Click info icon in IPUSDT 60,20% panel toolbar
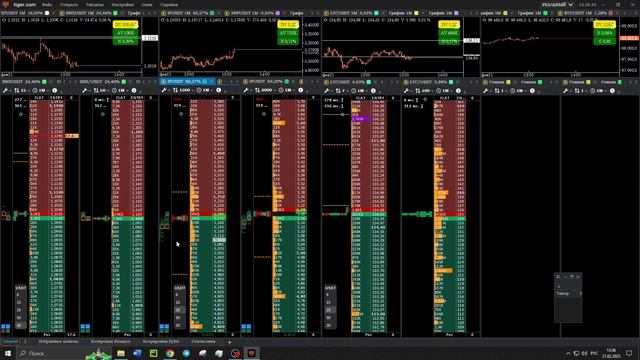The width and height of the screenshot is (640, 360). coord(300,90)
